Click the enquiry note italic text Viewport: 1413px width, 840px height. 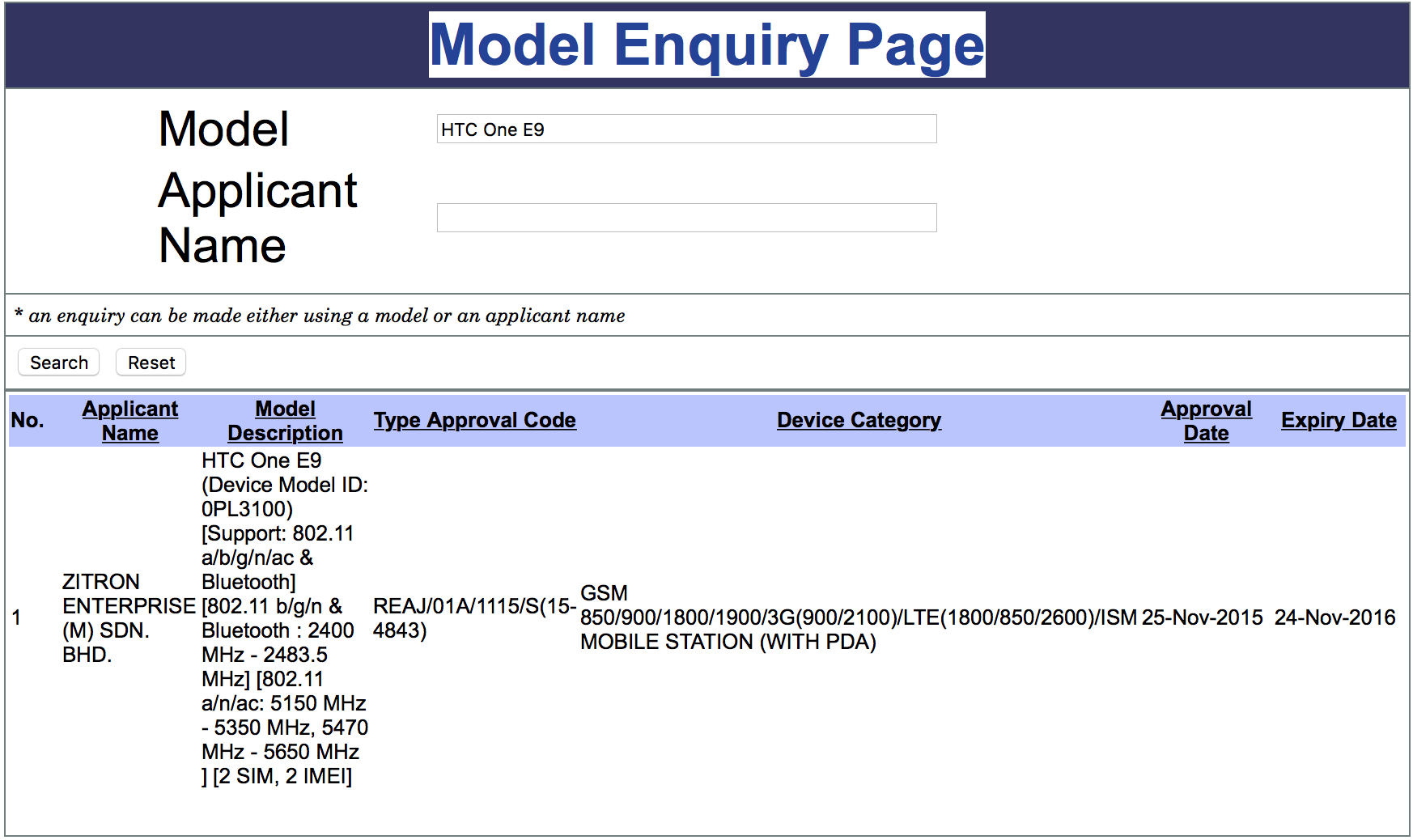click(x=320, y=316)
